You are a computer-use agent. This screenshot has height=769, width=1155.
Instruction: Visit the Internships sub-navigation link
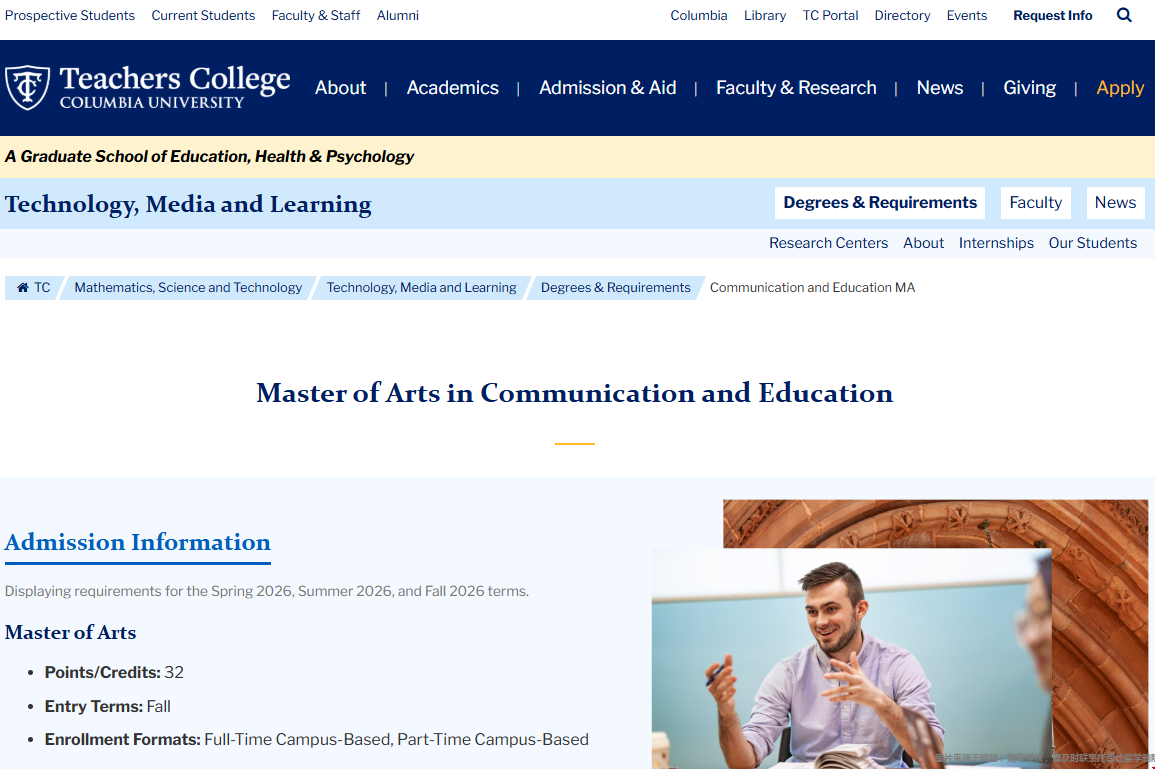click(996, 243)
